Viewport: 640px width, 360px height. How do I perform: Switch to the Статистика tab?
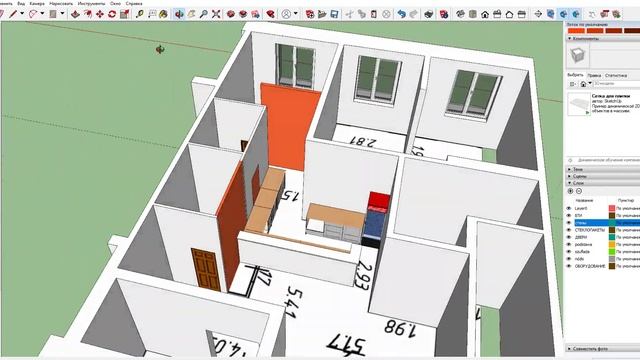616,76
